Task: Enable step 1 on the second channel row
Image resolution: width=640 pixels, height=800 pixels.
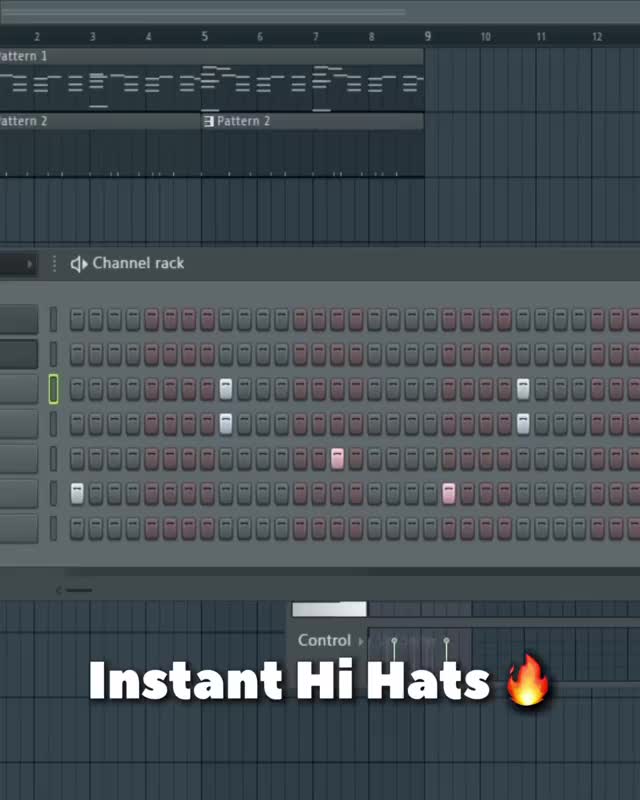Action: click(x=77, y=354)
